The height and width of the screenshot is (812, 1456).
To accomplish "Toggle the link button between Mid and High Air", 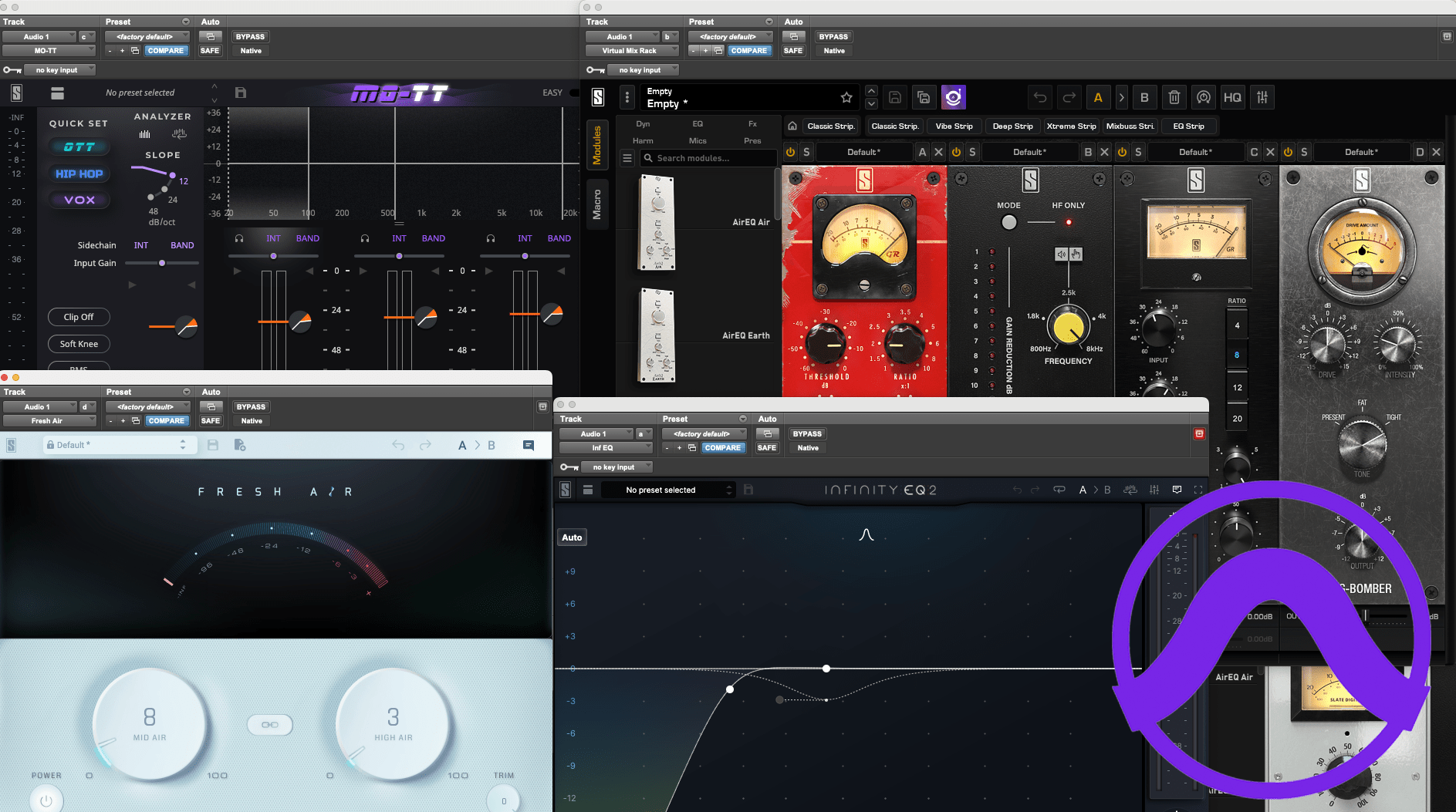I will pos(270,725).
